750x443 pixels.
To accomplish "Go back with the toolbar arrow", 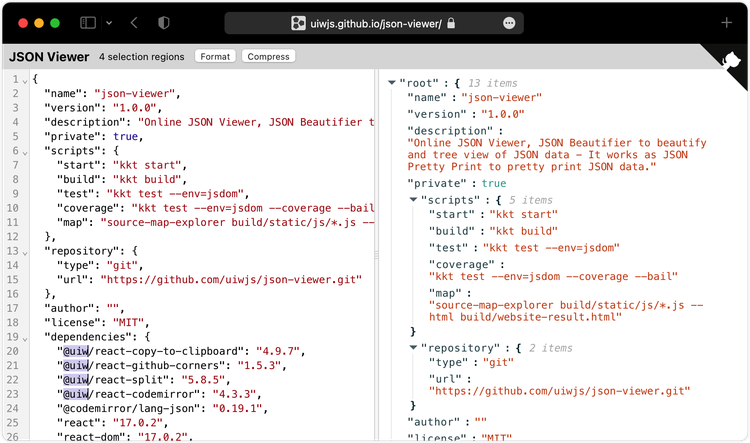I will (134, 22).
